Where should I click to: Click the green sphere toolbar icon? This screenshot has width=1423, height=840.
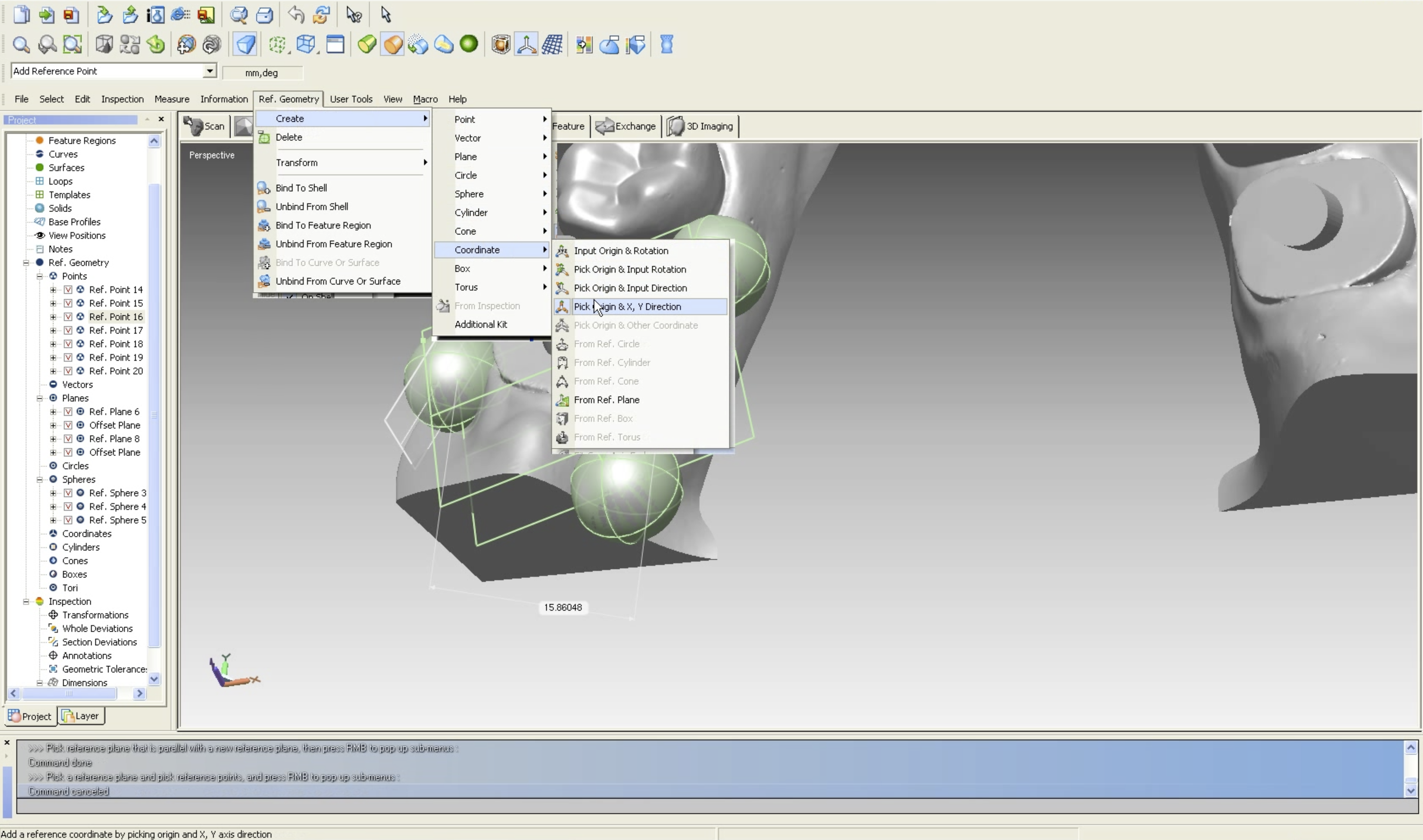(x=469, y=44)
